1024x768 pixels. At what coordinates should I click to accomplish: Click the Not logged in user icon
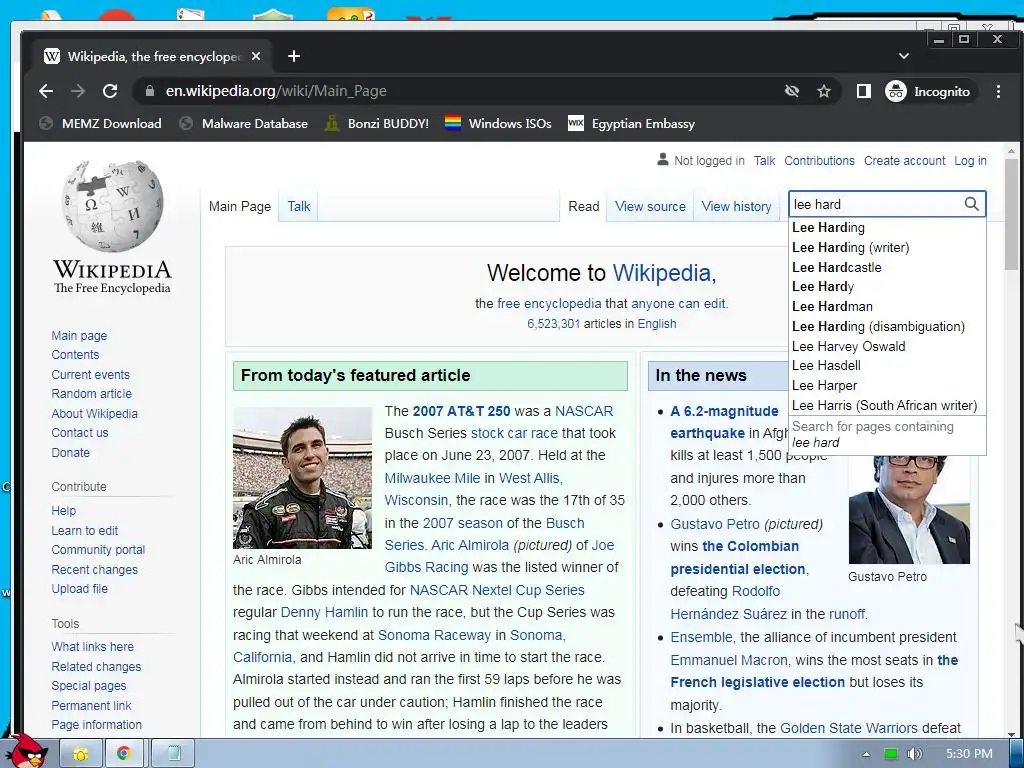click(662, 160)
